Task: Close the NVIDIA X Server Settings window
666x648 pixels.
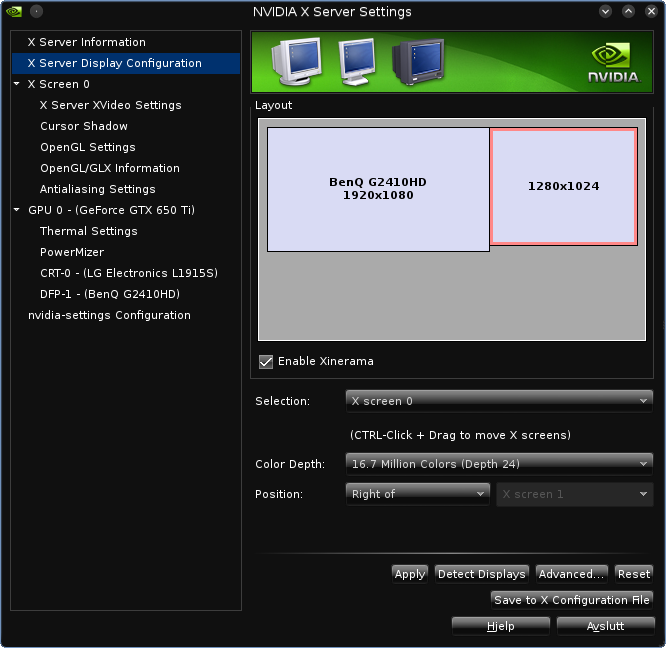Action: click(651, 11)
